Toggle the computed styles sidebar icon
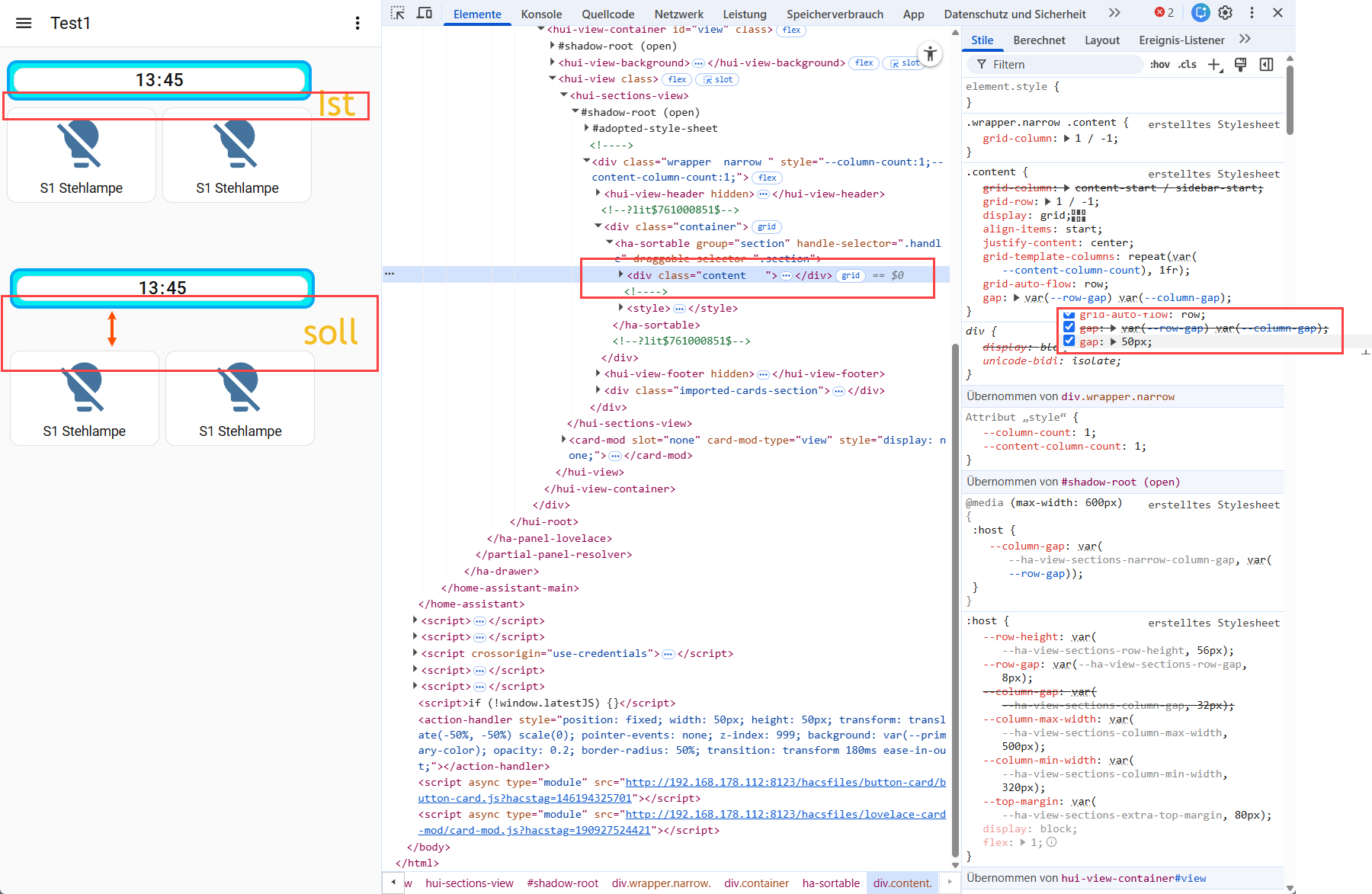 point(1266,65)
